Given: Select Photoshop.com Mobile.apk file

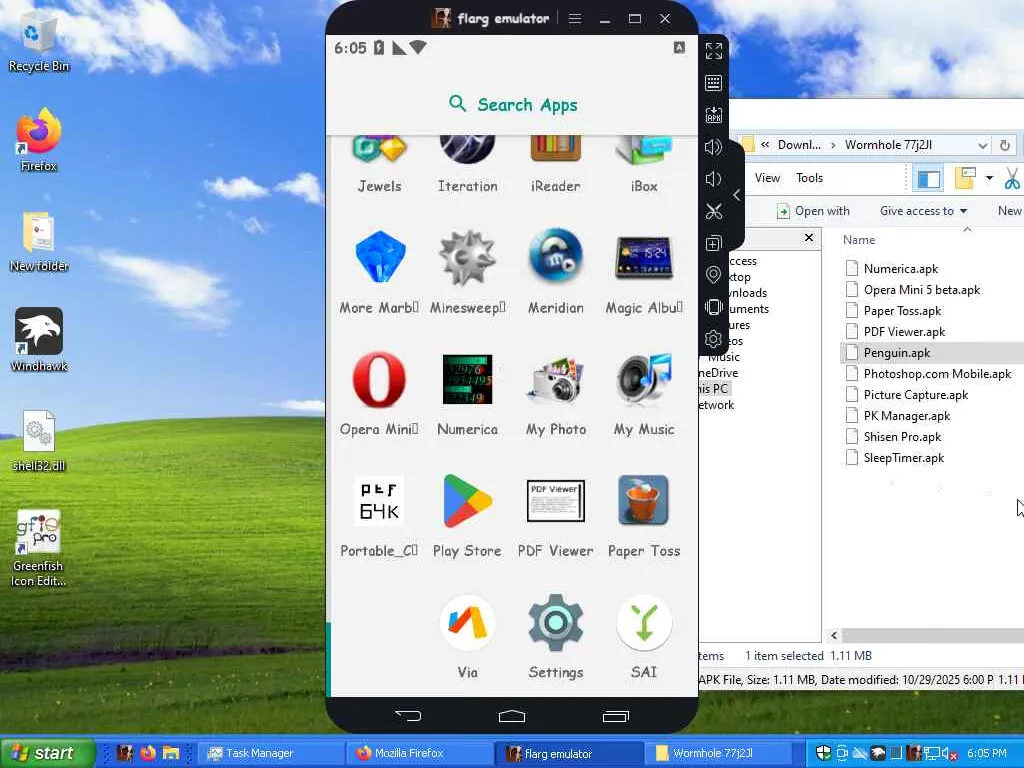Looking at the screenshot, I should tap(937, 374).
